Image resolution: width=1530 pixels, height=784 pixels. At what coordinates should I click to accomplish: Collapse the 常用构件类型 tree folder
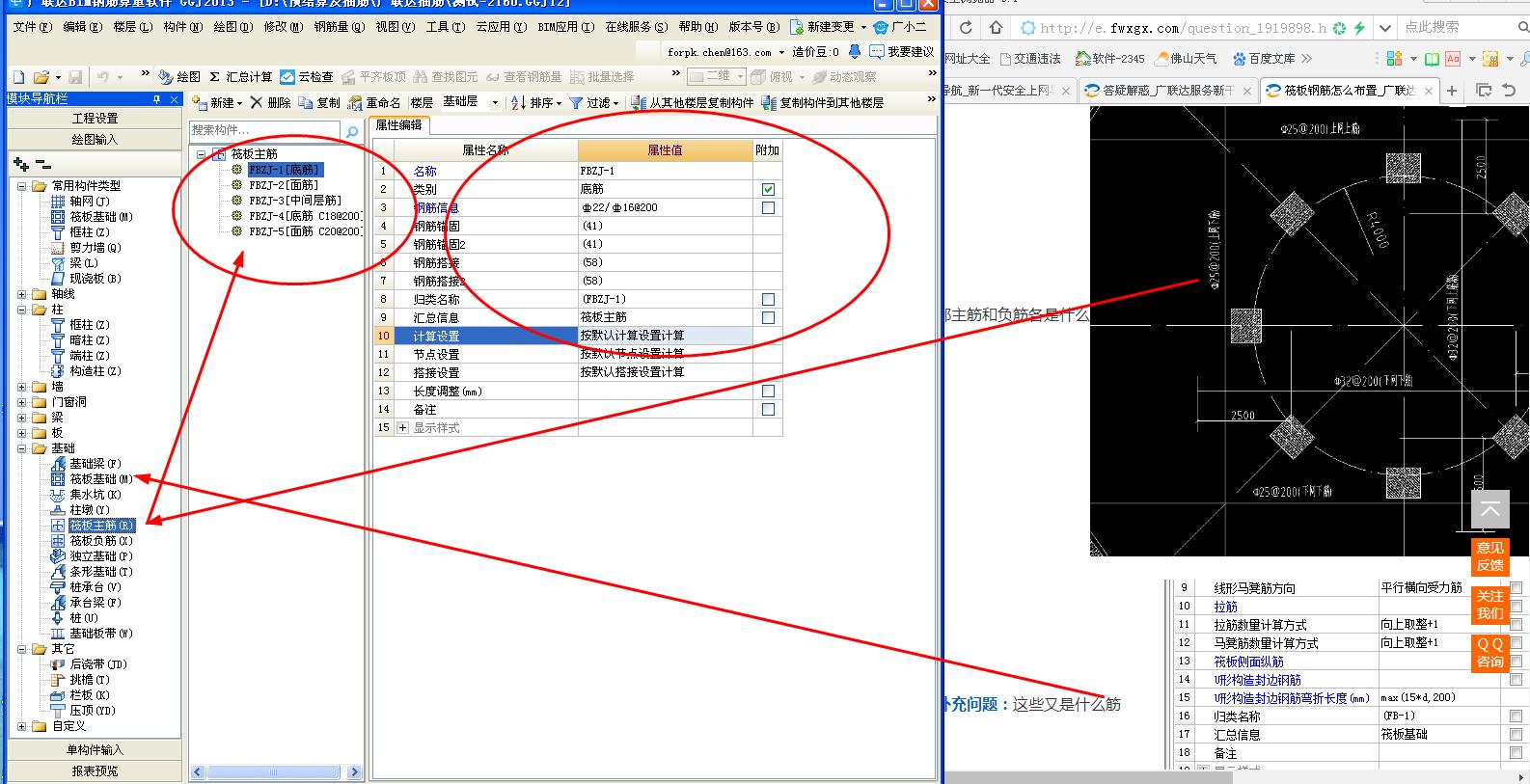[x=21, y=186]
